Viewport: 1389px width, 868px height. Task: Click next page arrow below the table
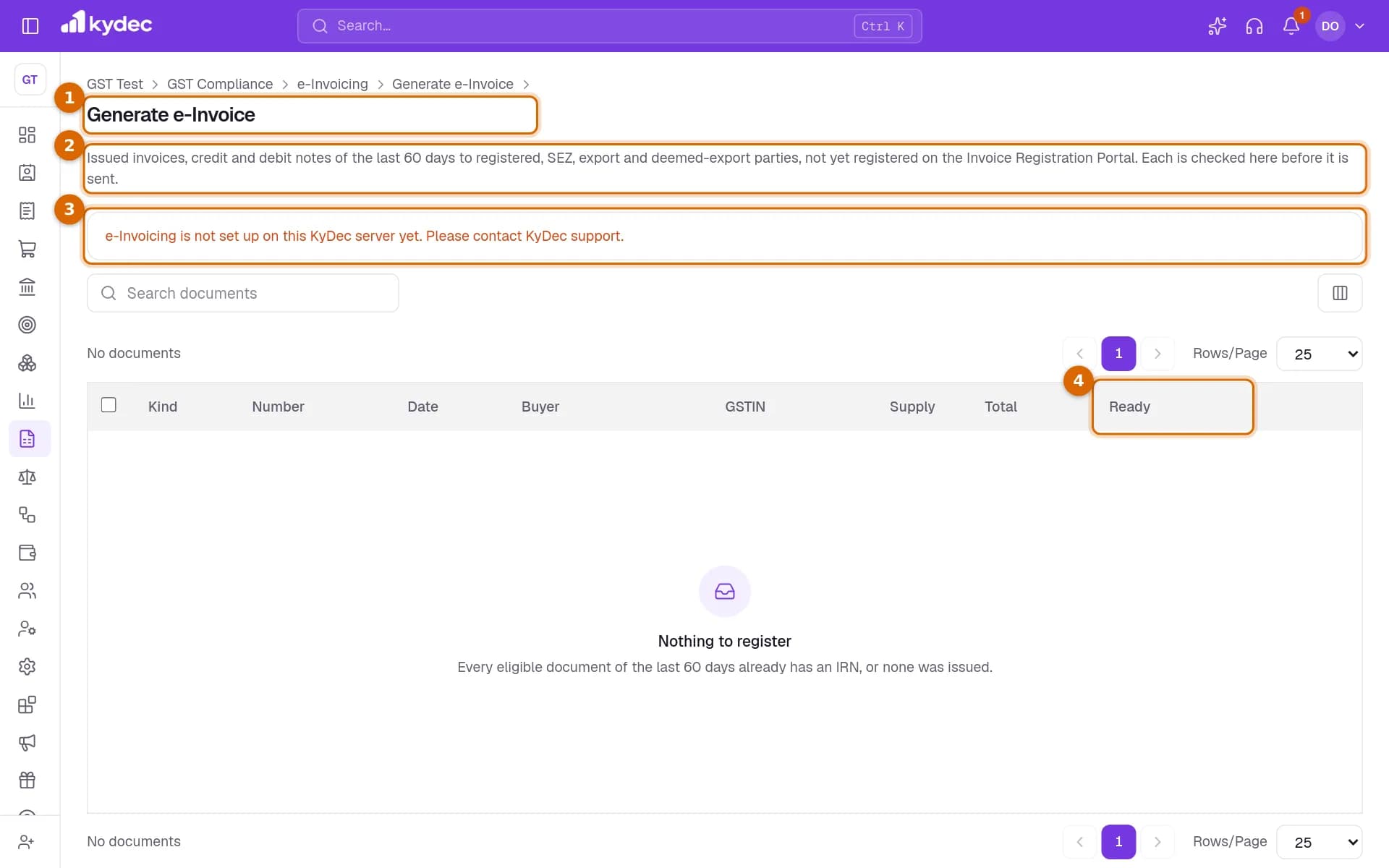[x=1157, y=842]
